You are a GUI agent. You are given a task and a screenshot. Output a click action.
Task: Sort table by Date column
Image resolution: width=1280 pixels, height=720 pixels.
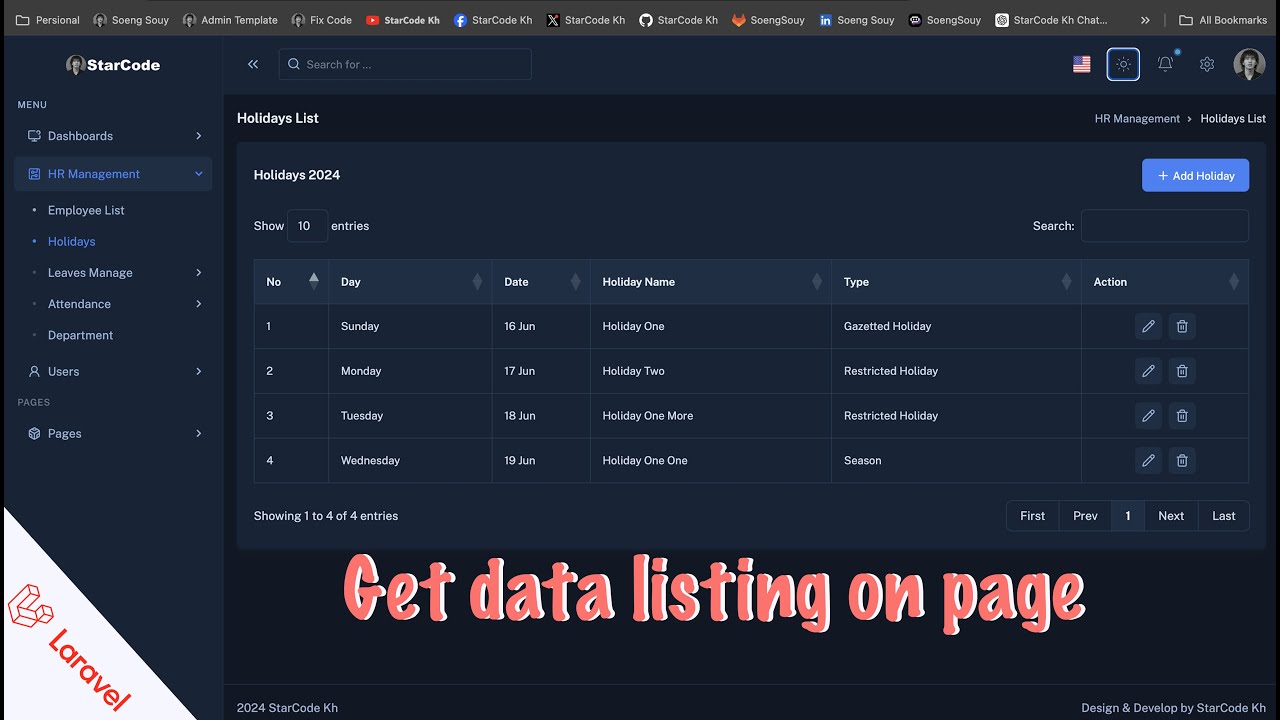pos(541,282)
